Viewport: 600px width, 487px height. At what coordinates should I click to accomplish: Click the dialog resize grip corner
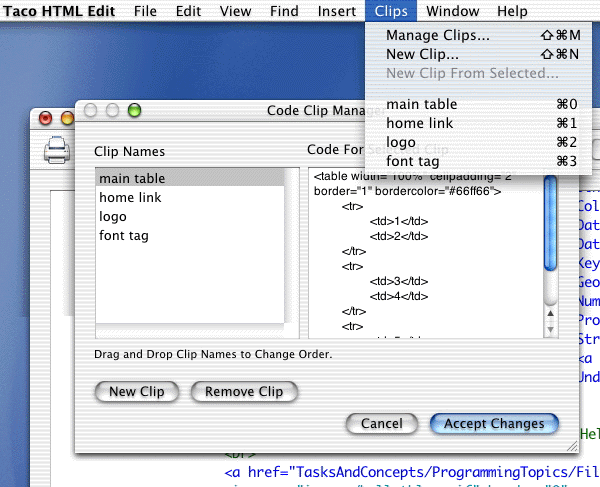coord(572,446)
